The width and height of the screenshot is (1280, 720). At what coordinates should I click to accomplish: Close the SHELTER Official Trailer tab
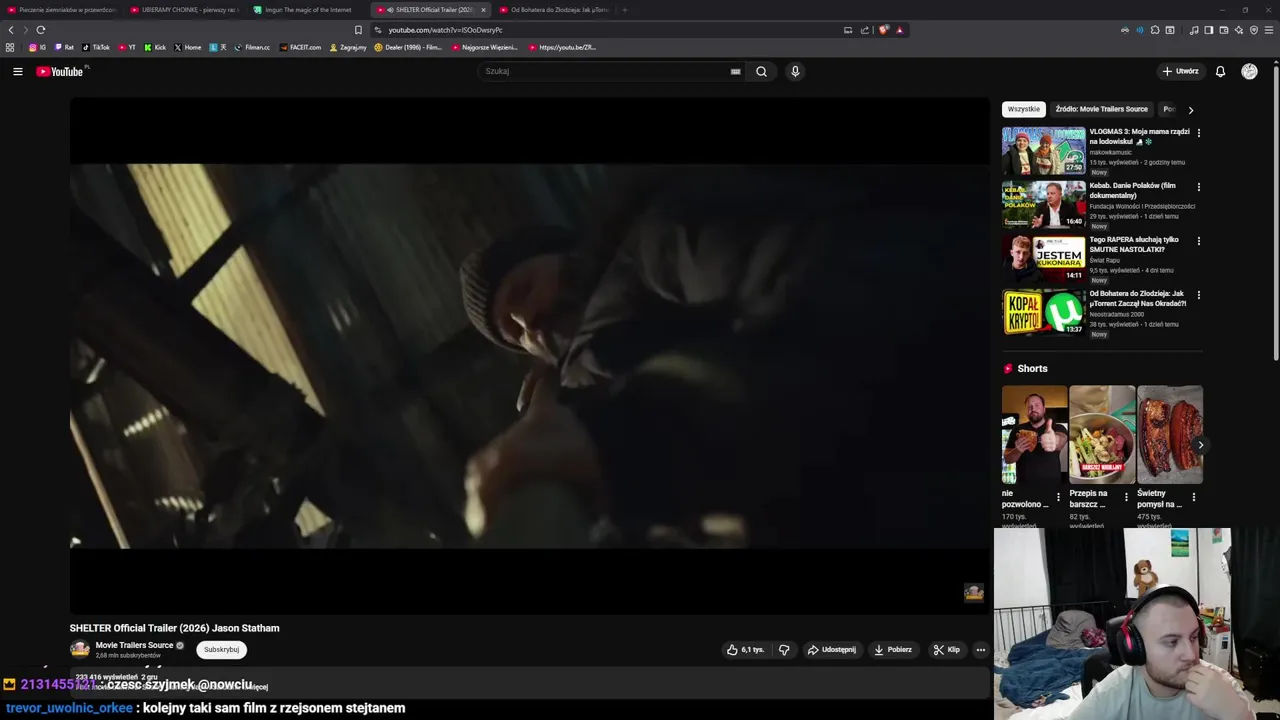[x=483, y=10]
